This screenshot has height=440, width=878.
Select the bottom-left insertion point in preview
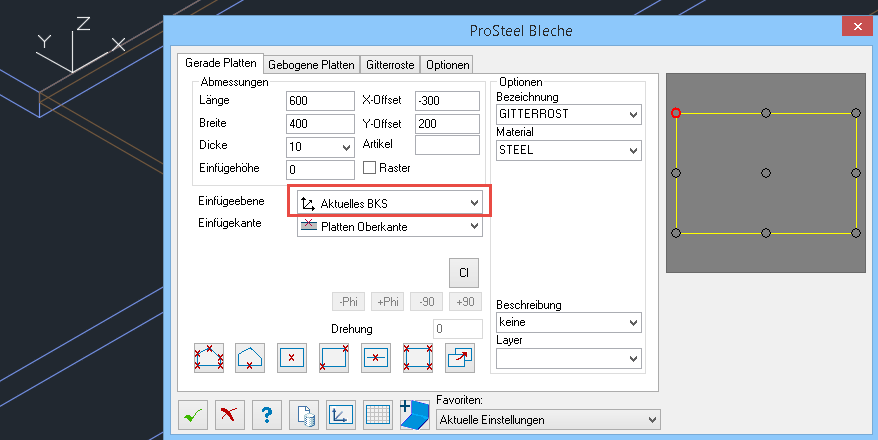[x=676, y=233]
